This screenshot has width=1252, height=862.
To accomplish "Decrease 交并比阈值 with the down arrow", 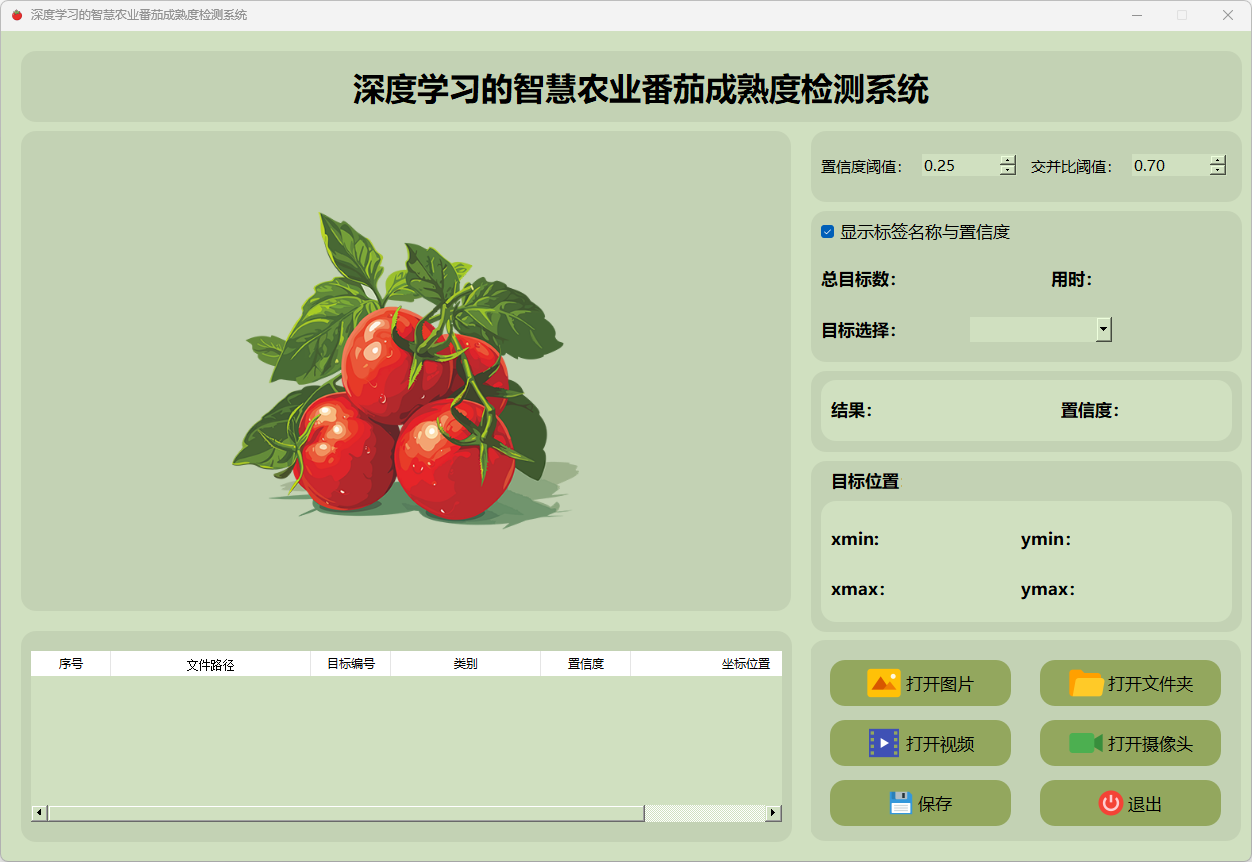I will (x=1217, y=171).
